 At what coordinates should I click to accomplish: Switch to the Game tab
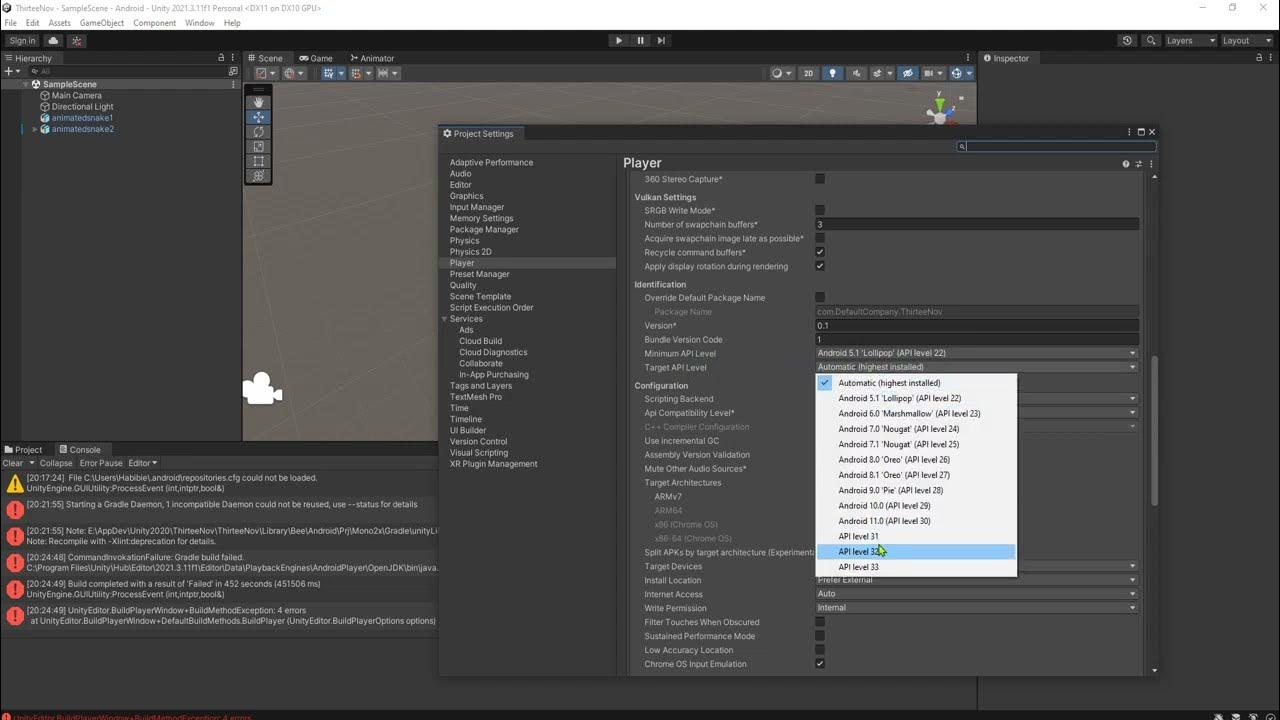(316, 58)
